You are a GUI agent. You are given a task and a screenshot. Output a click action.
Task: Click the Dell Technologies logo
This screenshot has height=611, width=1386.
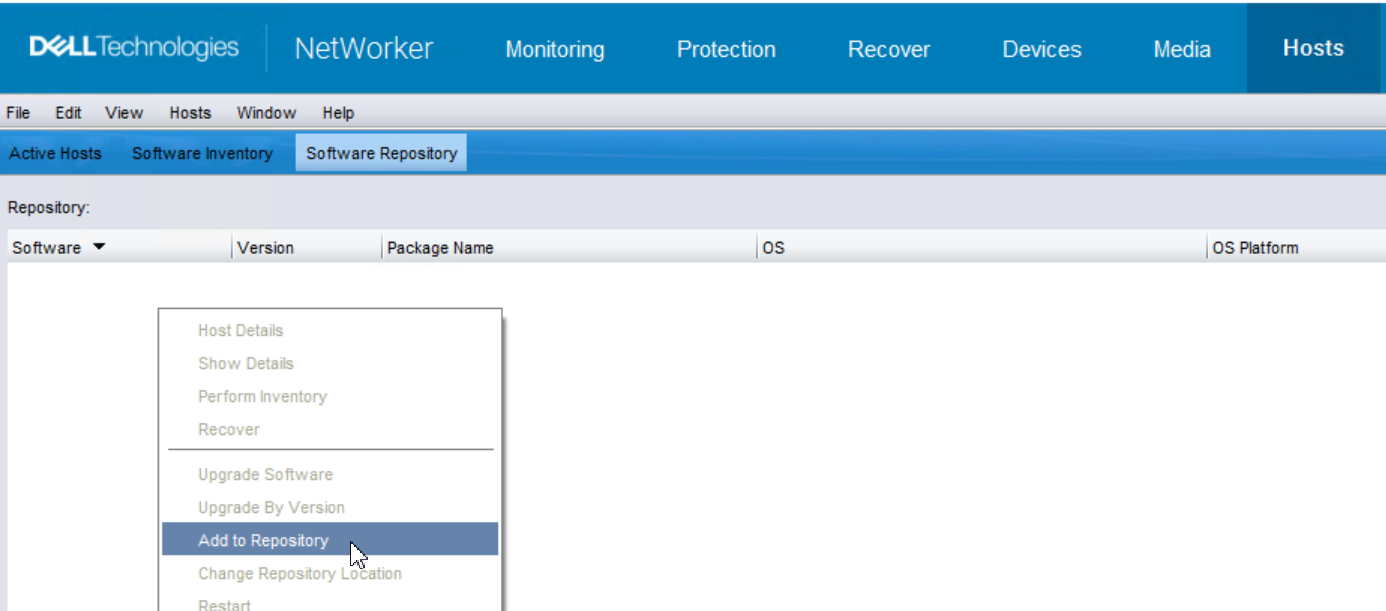[134, 47]
